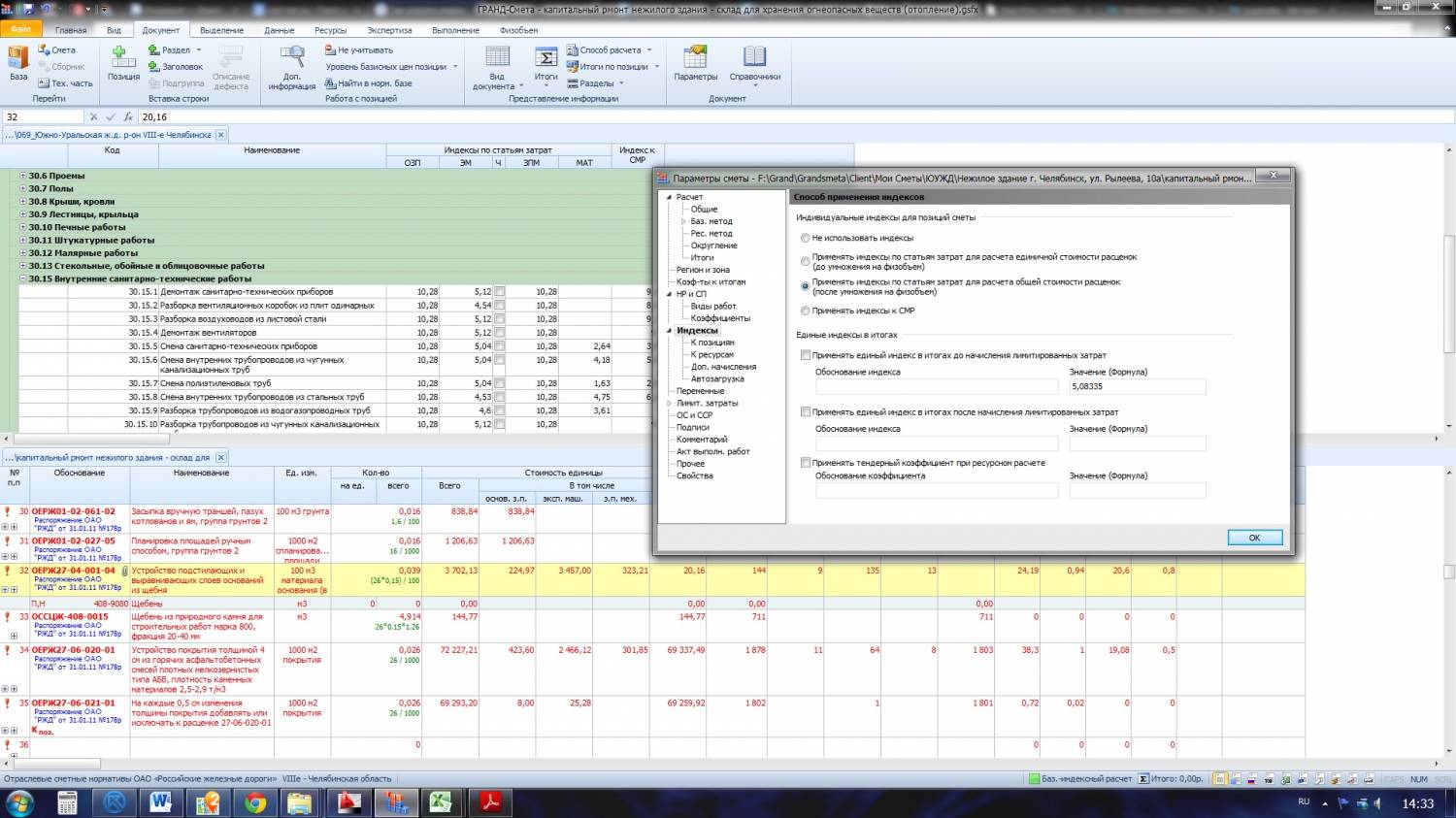Expand section 30.6 Проемы in the index list

coord(22,176)
